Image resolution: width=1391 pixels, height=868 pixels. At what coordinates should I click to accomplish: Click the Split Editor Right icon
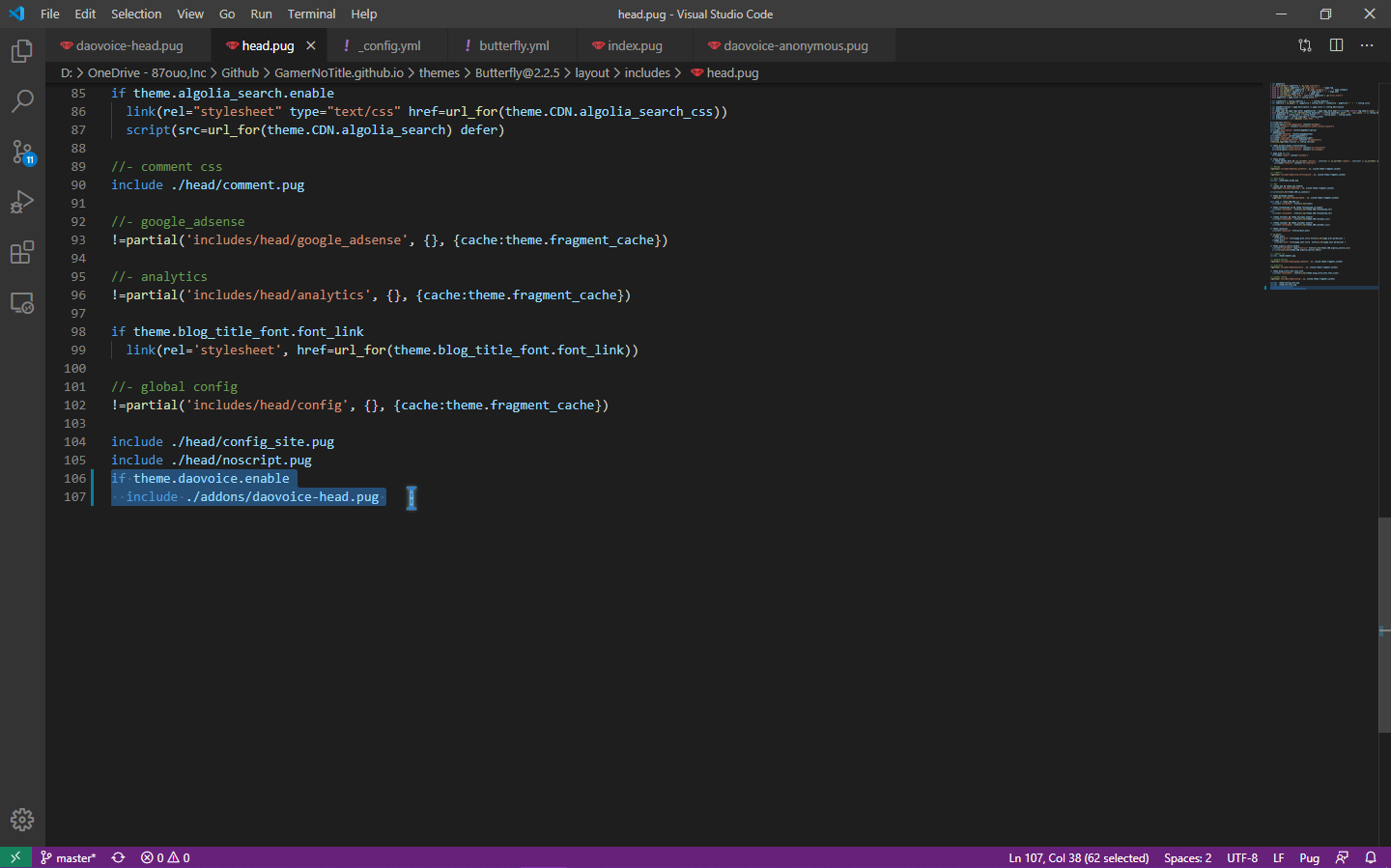1336,45
